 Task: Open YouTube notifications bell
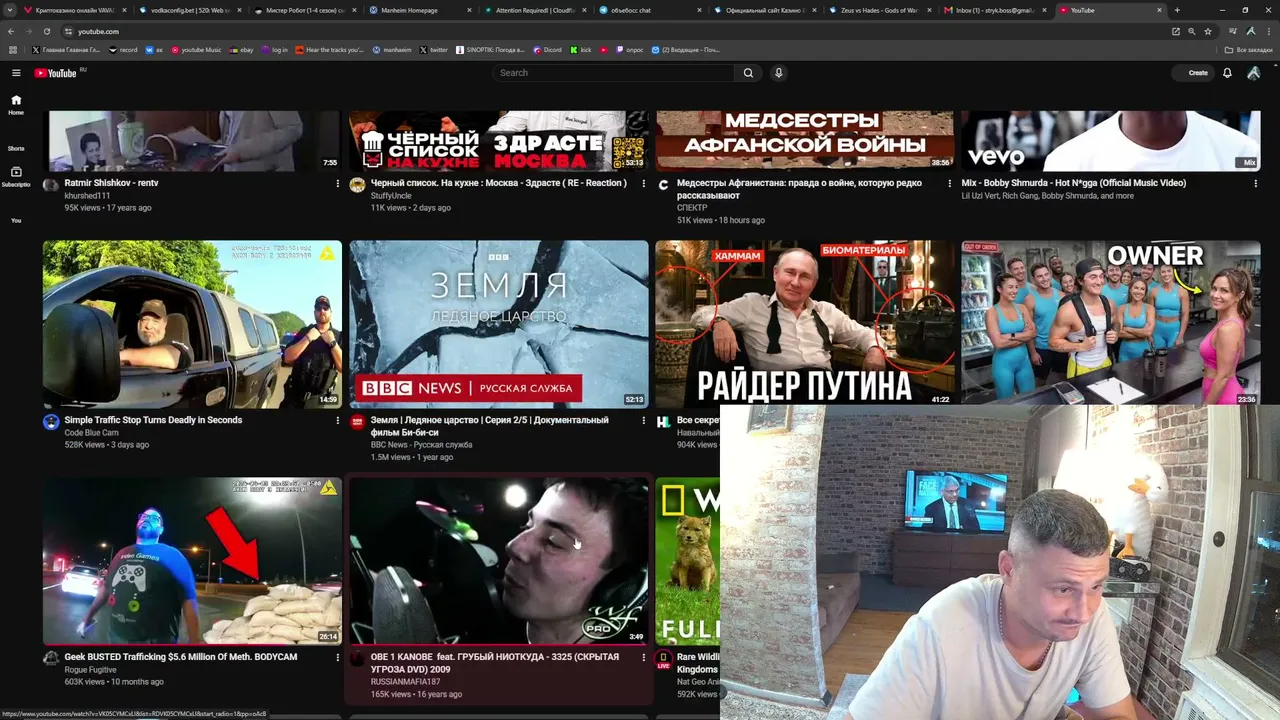(x=1227, y=73)
